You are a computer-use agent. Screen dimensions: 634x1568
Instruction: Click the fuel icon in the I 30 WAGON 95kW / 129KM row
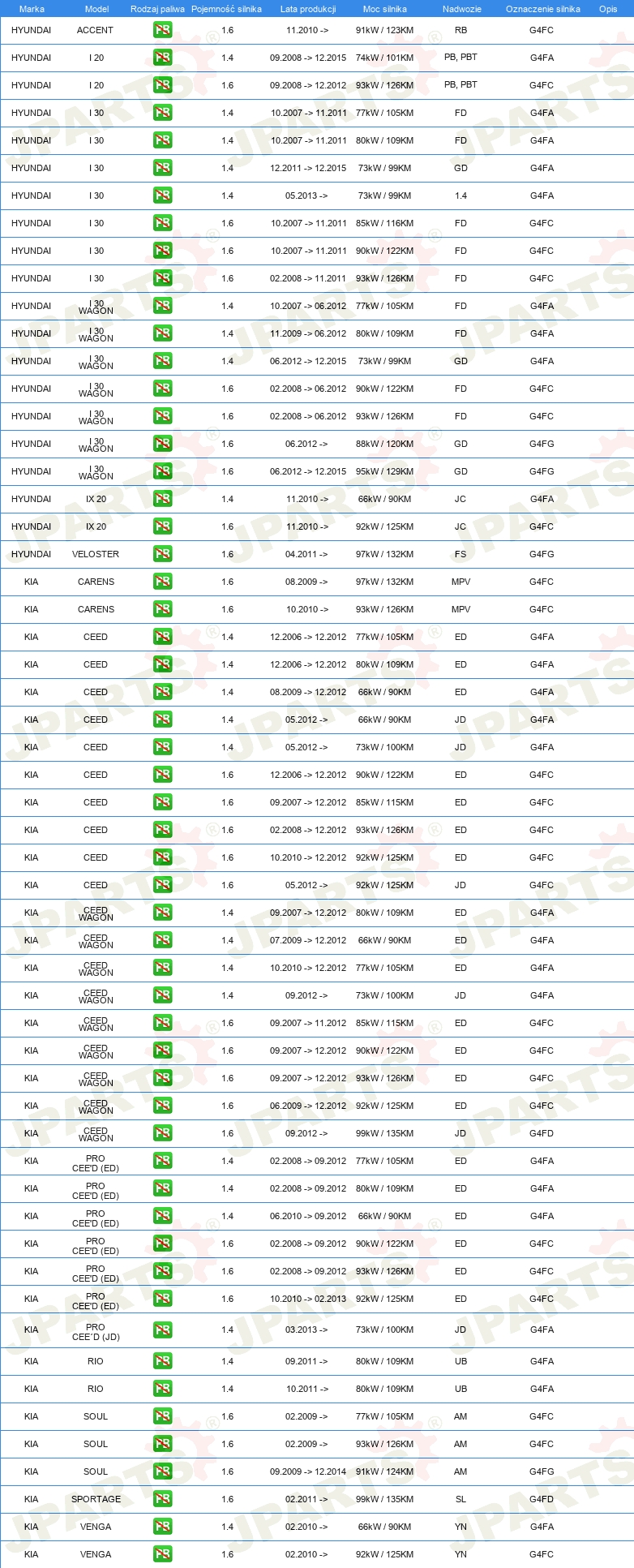coord(162,471)
